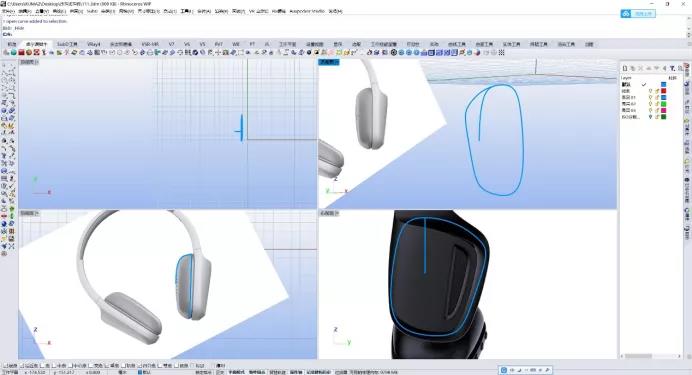Change color swatch of dark-green layer
The image size is (692, 375).
[663, 116]
